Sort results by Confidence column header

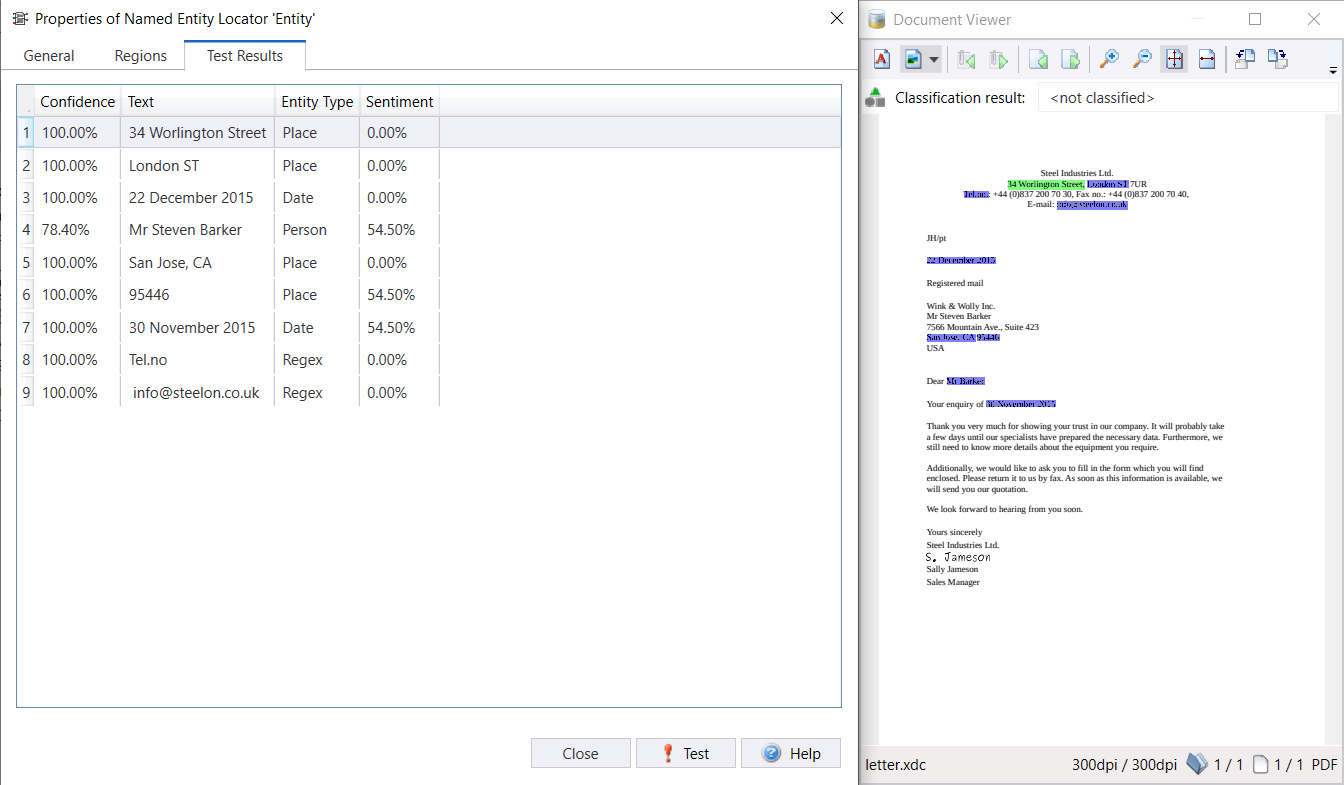(77, 102)
